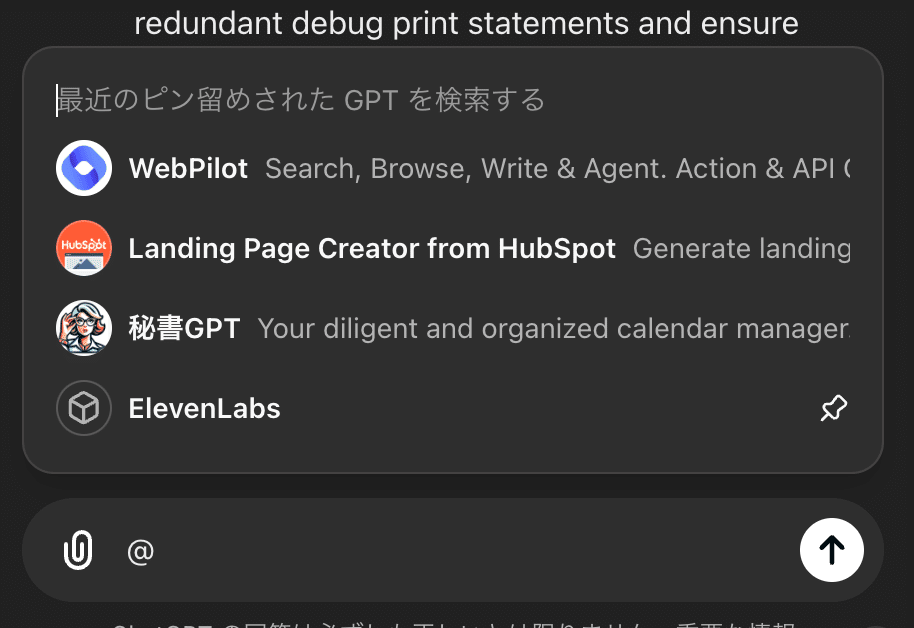Select the WebPilot name in the GPT list
The image size is (914, 628).
point(188,169)
